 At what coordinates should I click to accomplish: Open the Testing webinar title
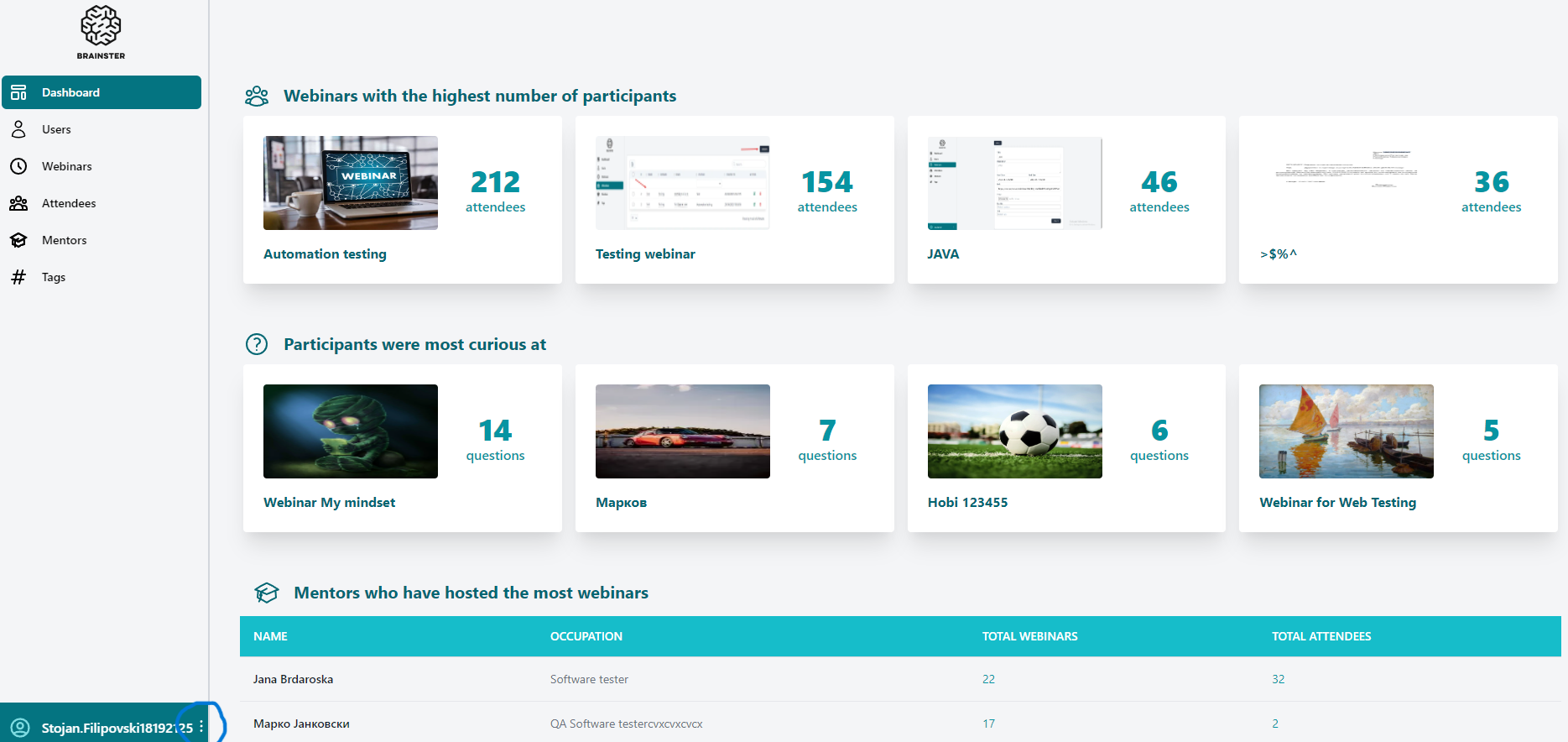(645, 254)
